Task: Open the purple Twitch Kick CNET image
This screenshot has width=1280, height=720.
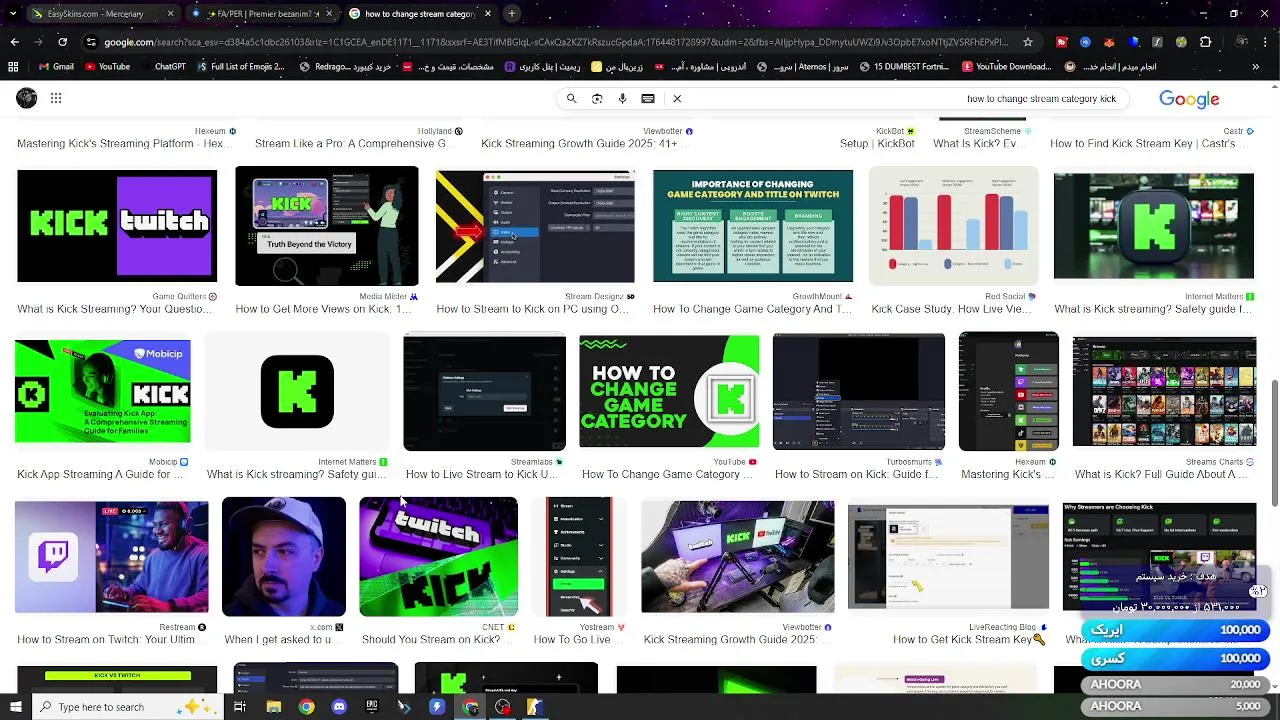Action: (439, 557)
